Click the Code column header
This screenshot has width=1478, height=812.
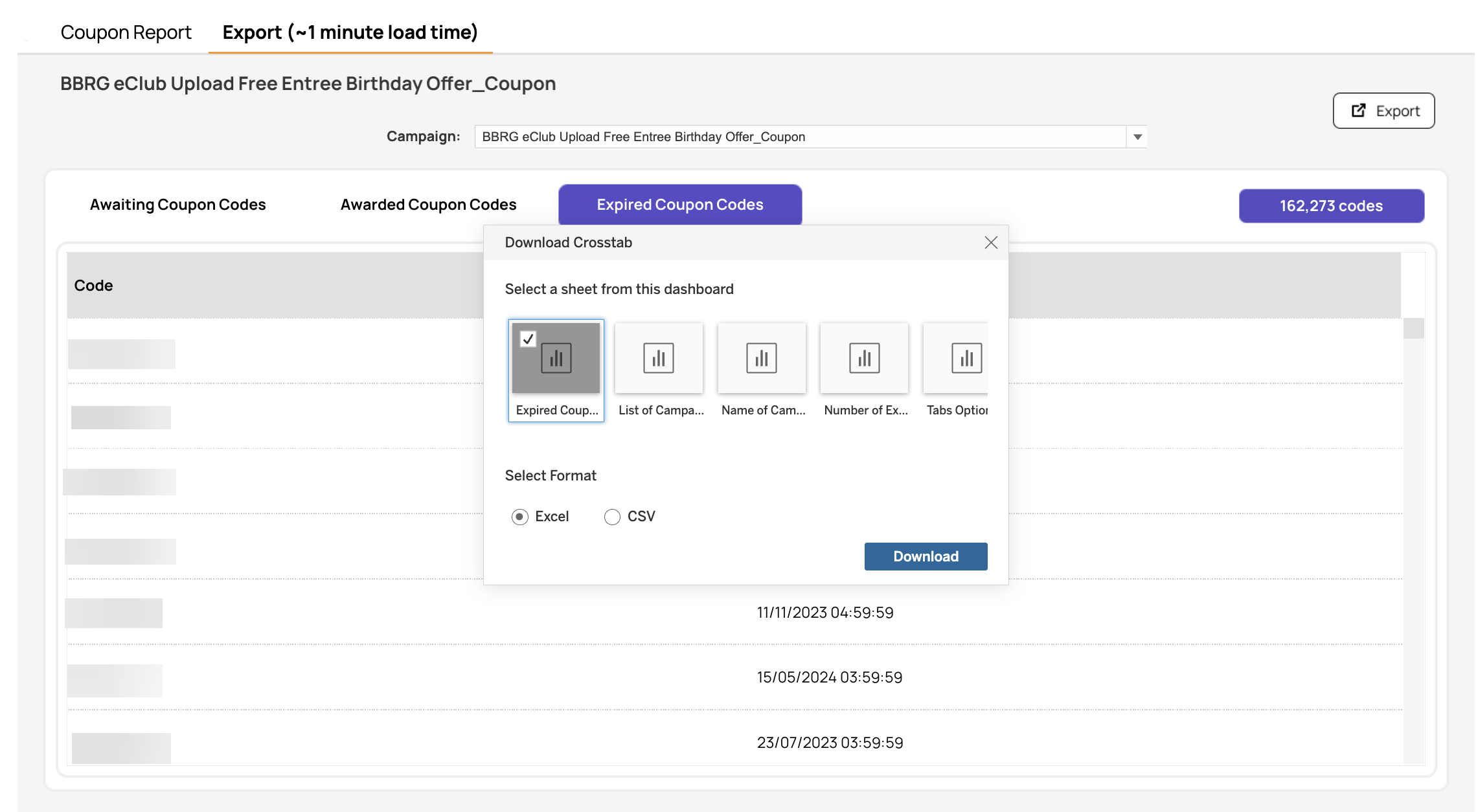93,286
